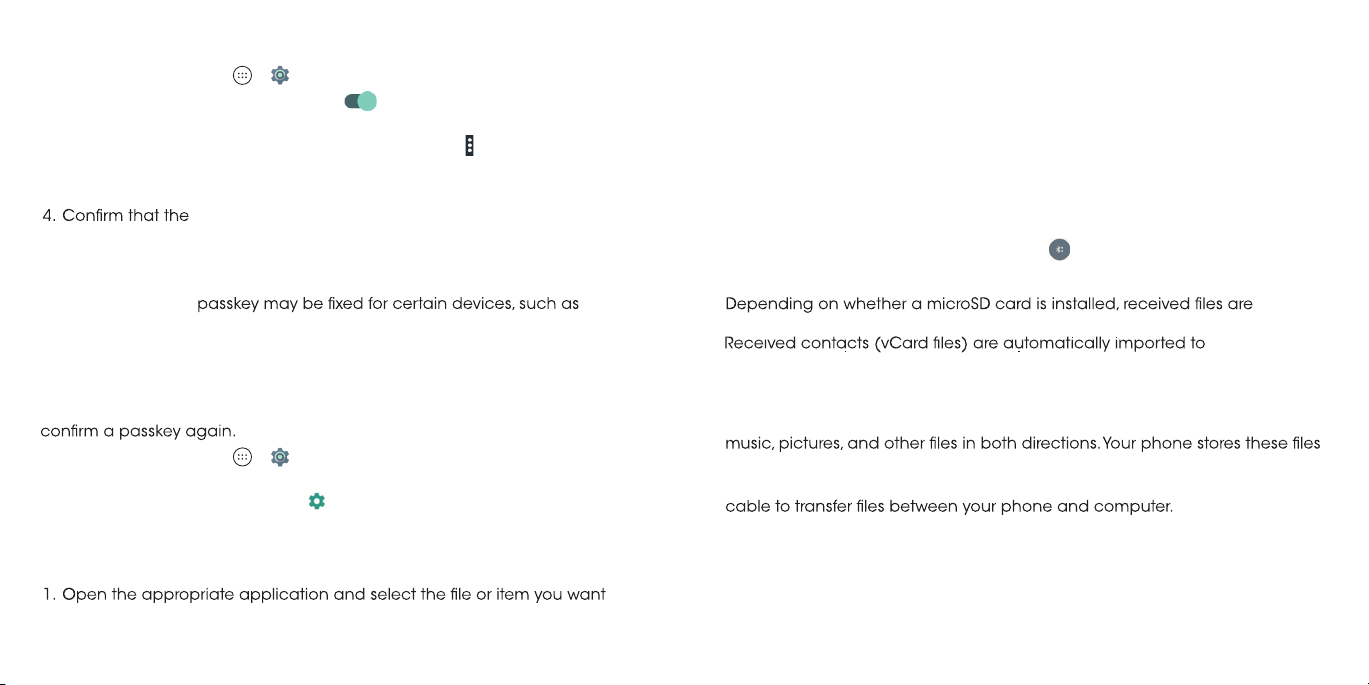1369x685 pixels.
Task: Click step '1. Open the appropriate application'
Action: coord(186,595)
